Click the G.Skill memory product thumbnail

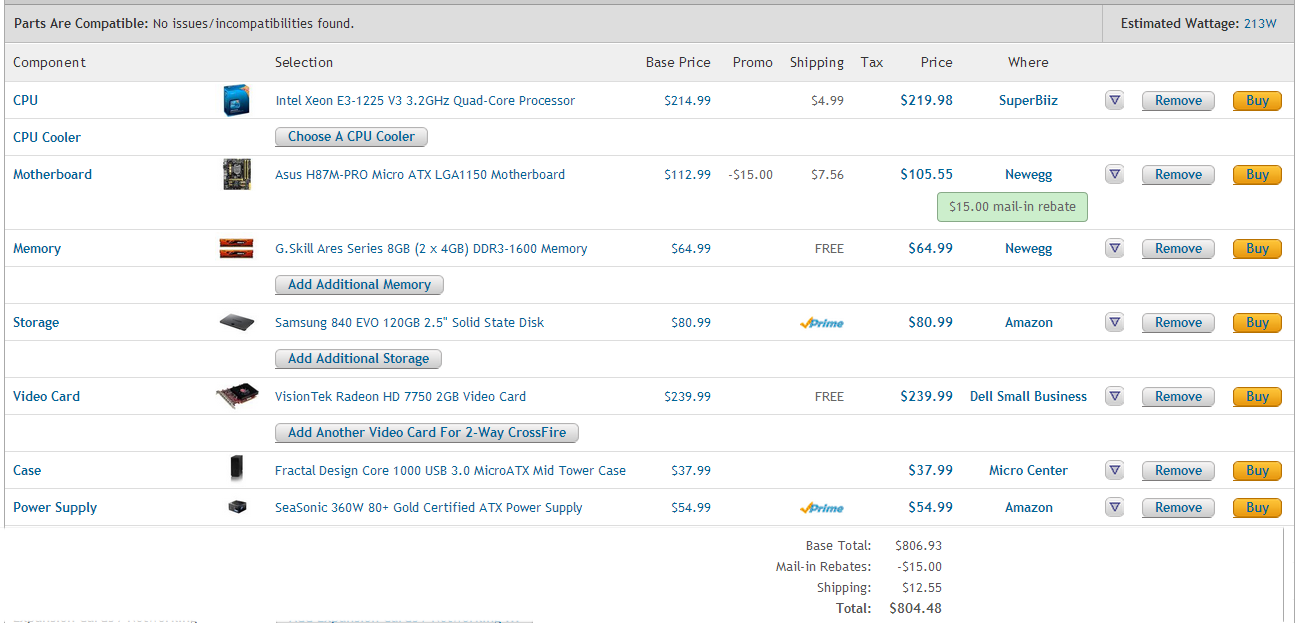237,248
